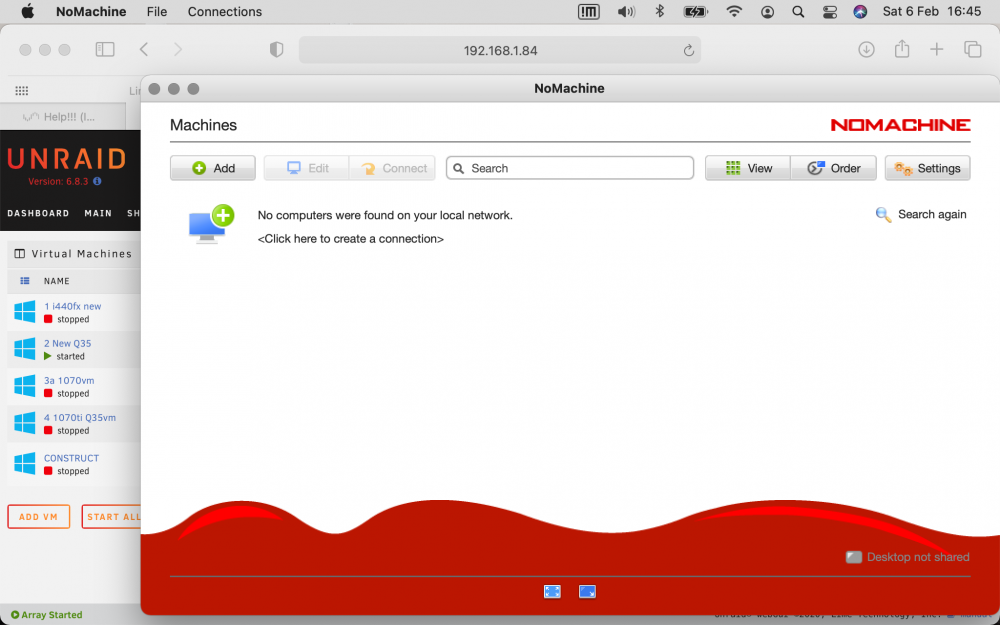Click the Edit button in NoMachine toolbar
Image resolution: width=1000 pixels, height=625 pixels.
[306, 168]
